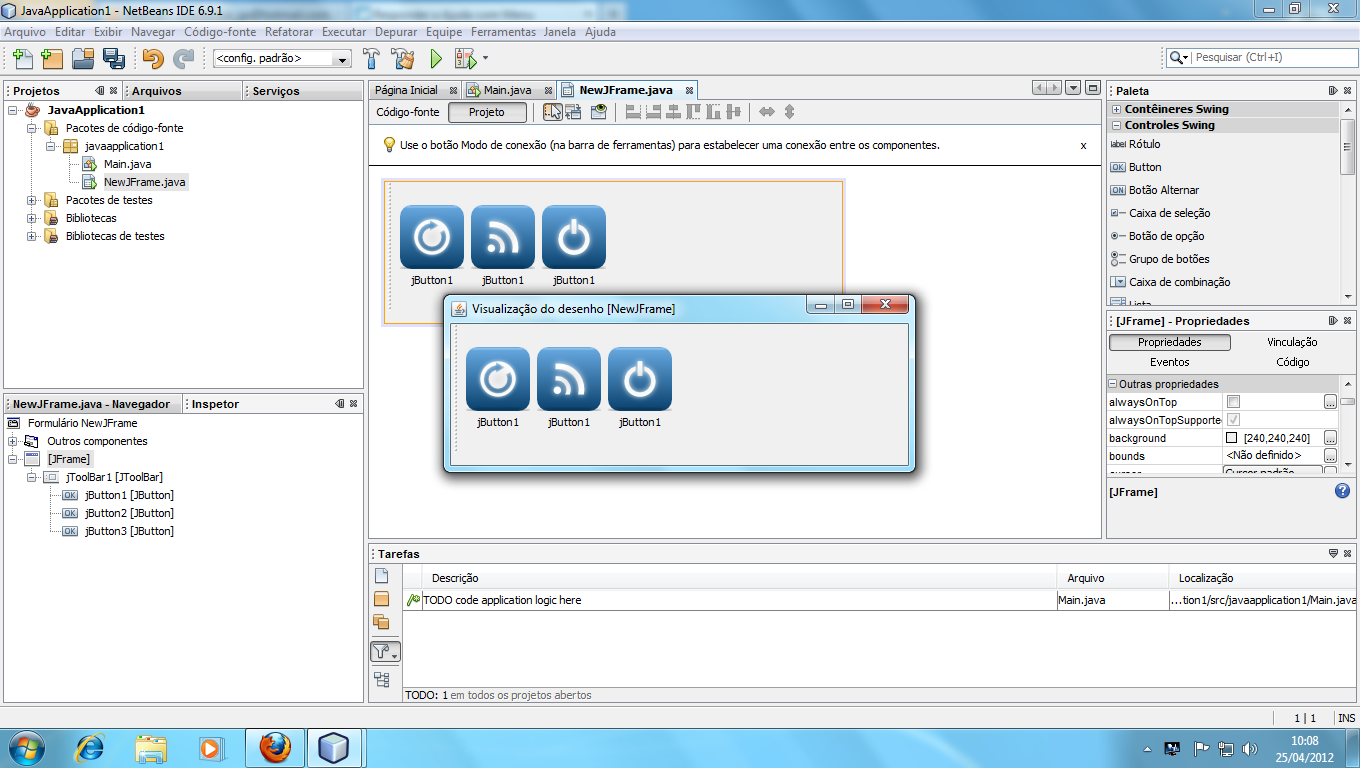This screenshot has height=768, width=1360.
Task: Open Firefox from the Windows taskbar
Action: [x=275, y=748]
